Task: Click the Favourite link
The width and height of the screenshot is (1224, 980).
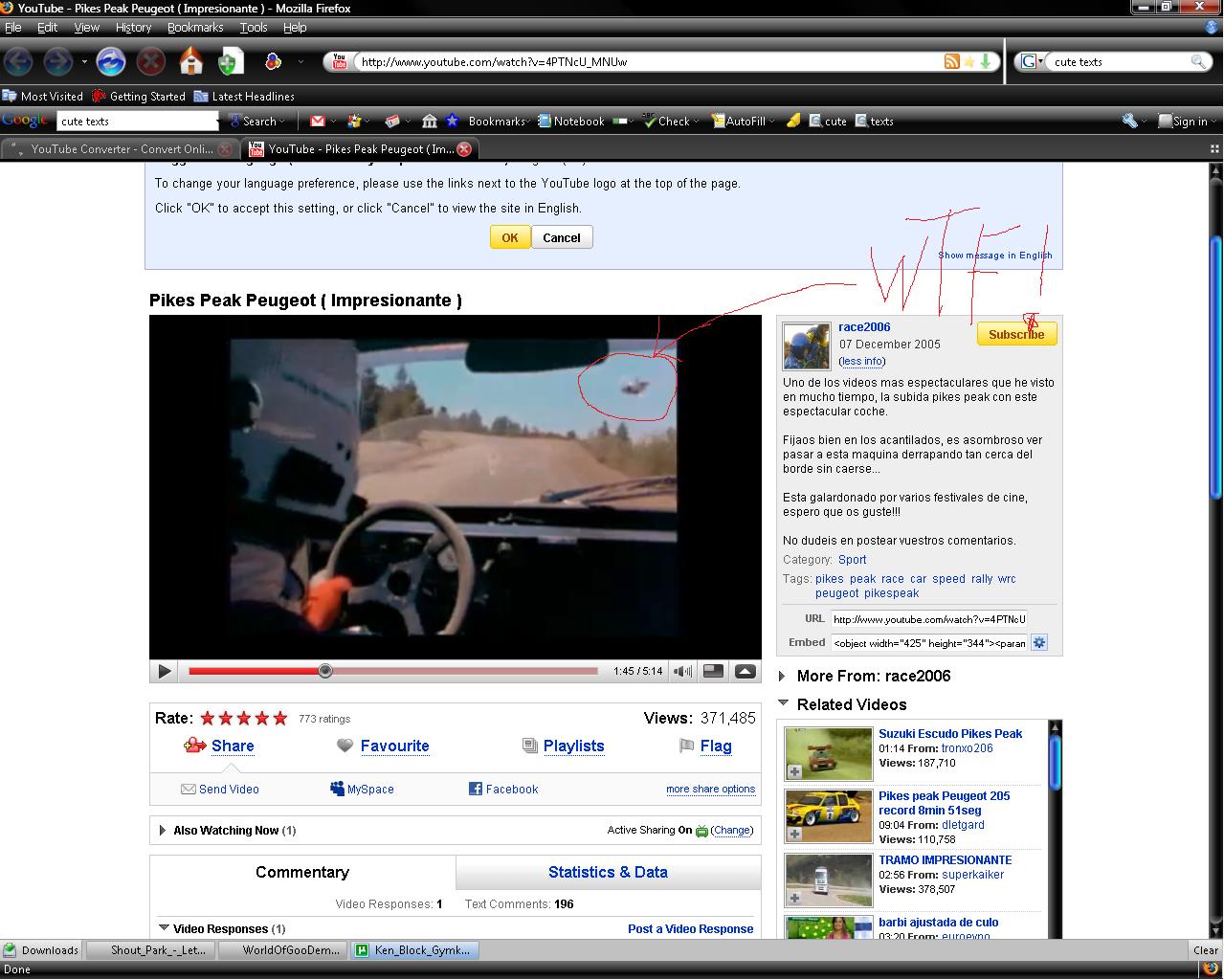Action: (x=394, y=746)
